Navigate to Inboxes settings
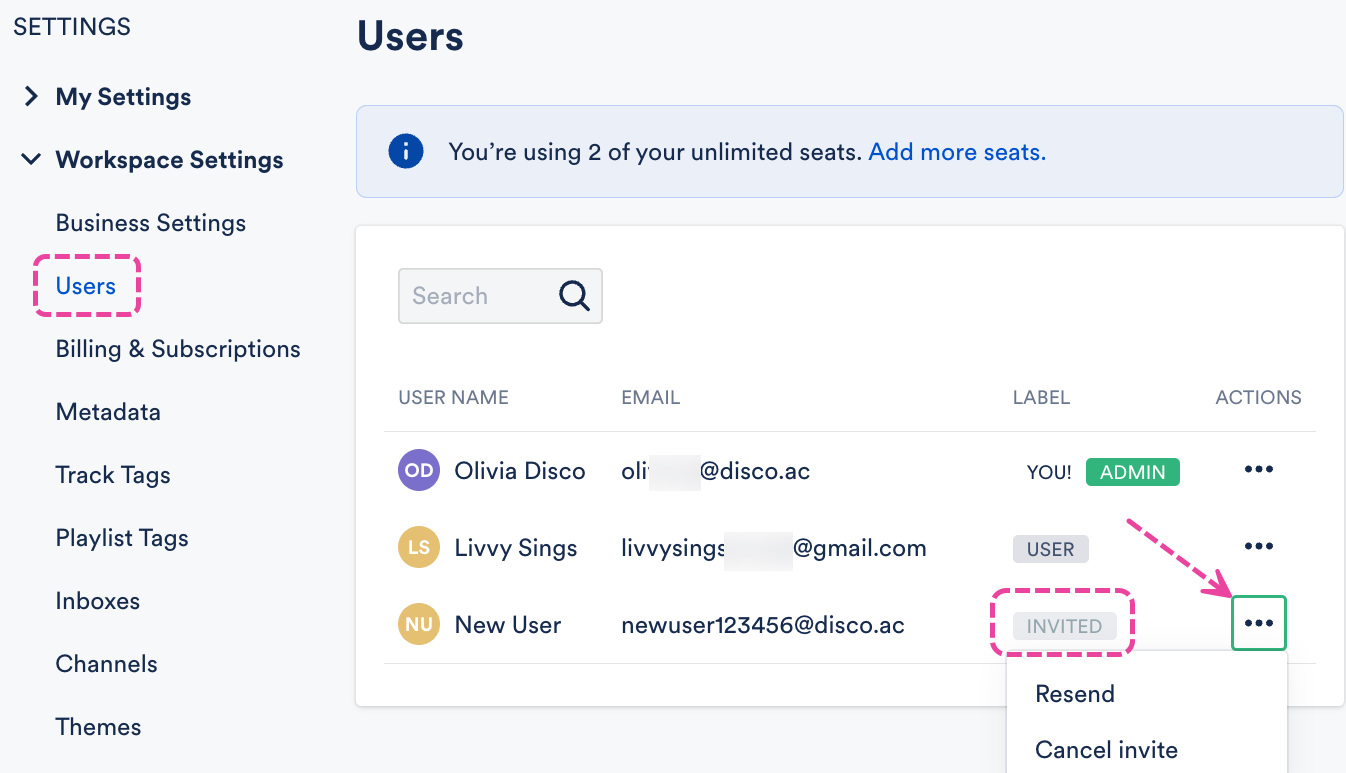The height and width of the screenshot is (773, 1346). [x=98, y=601]
